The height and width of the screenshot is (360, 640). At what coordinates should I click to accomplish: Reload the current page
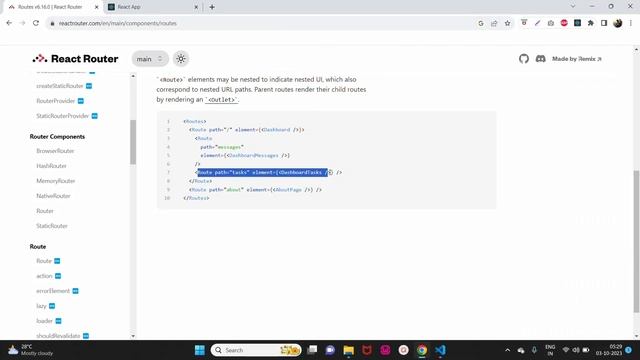tap(36, 23)
